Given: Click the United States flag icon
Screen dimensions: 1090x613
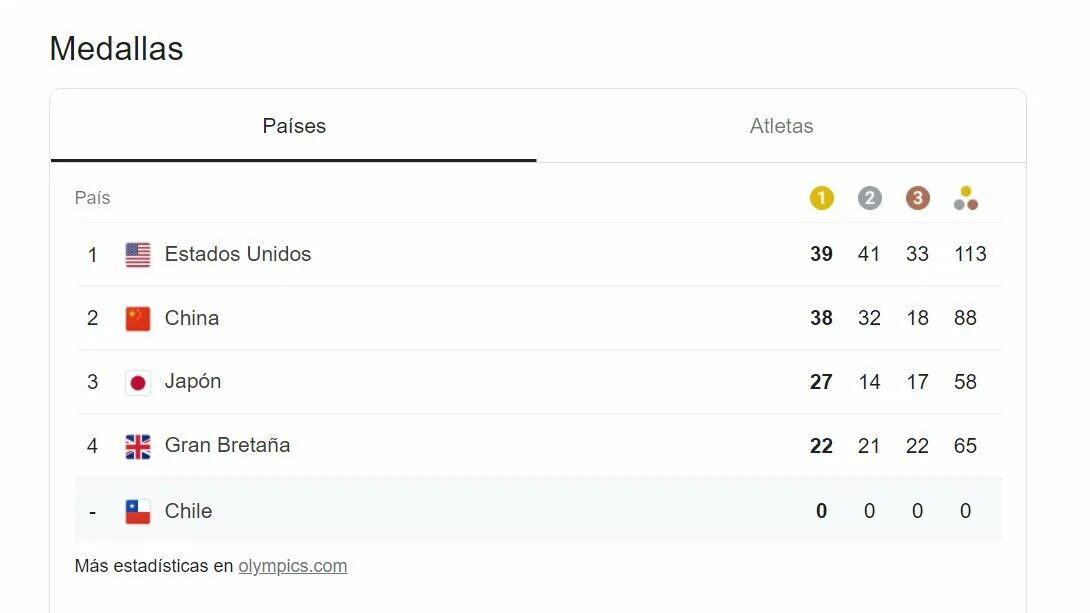Looking at the screenshot, I should pyautogui.click(x=138, y=255).
